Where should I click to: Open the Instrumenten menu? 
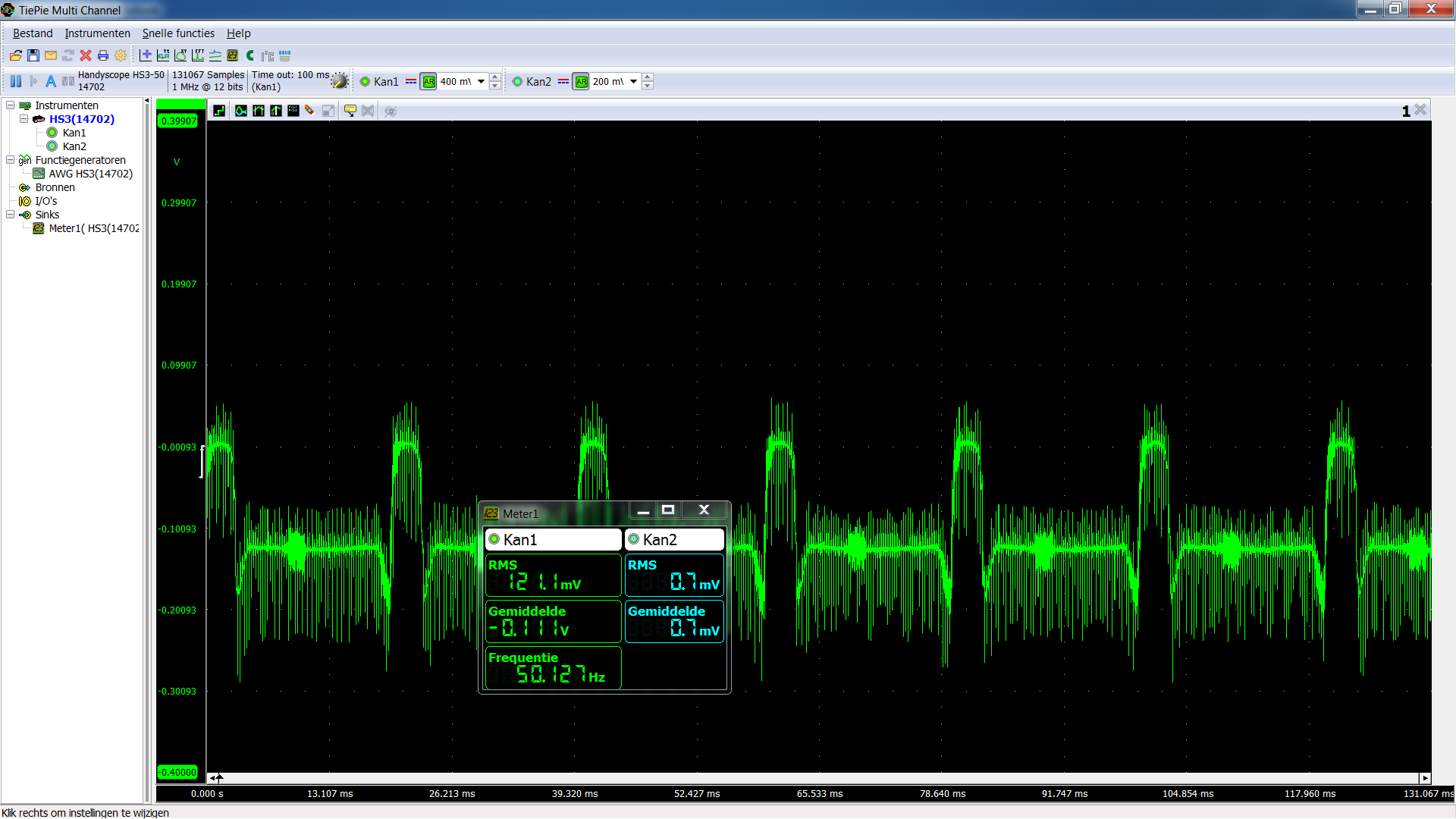point(97,33)
